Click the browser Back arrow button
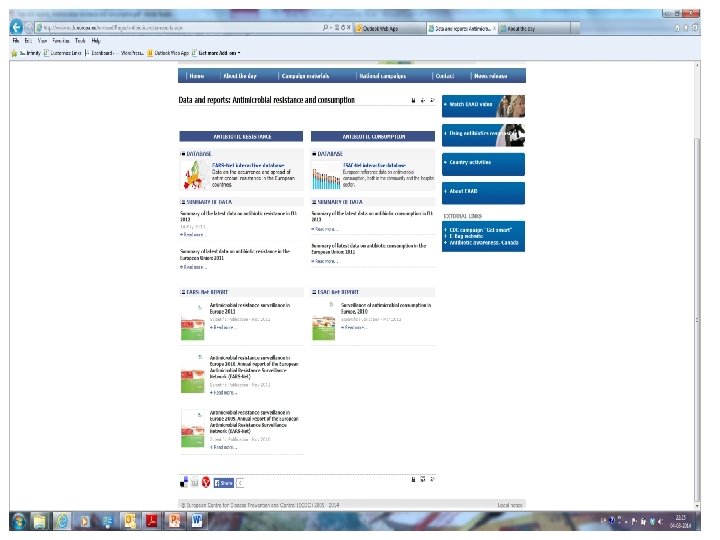Image resolution: width=720 pixels, height=540 pixels. click(16, 27)
